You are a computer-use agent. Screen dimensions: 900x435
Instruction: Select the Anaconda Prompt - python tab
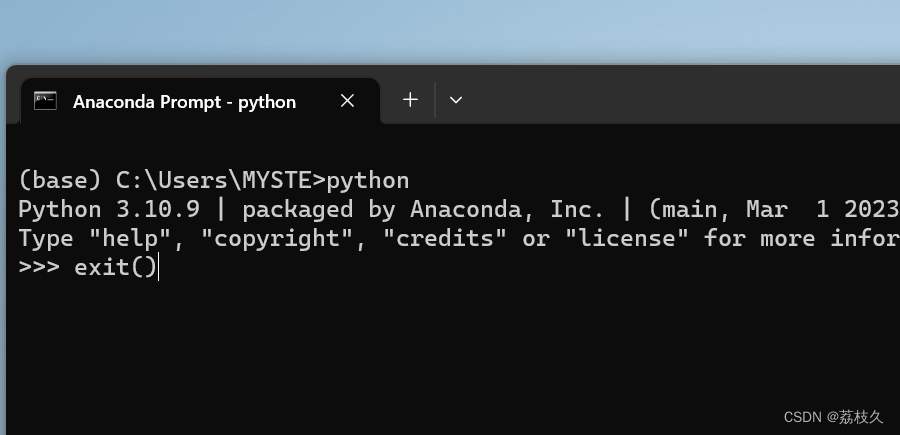pyautogui.click(x=184, y=102)
